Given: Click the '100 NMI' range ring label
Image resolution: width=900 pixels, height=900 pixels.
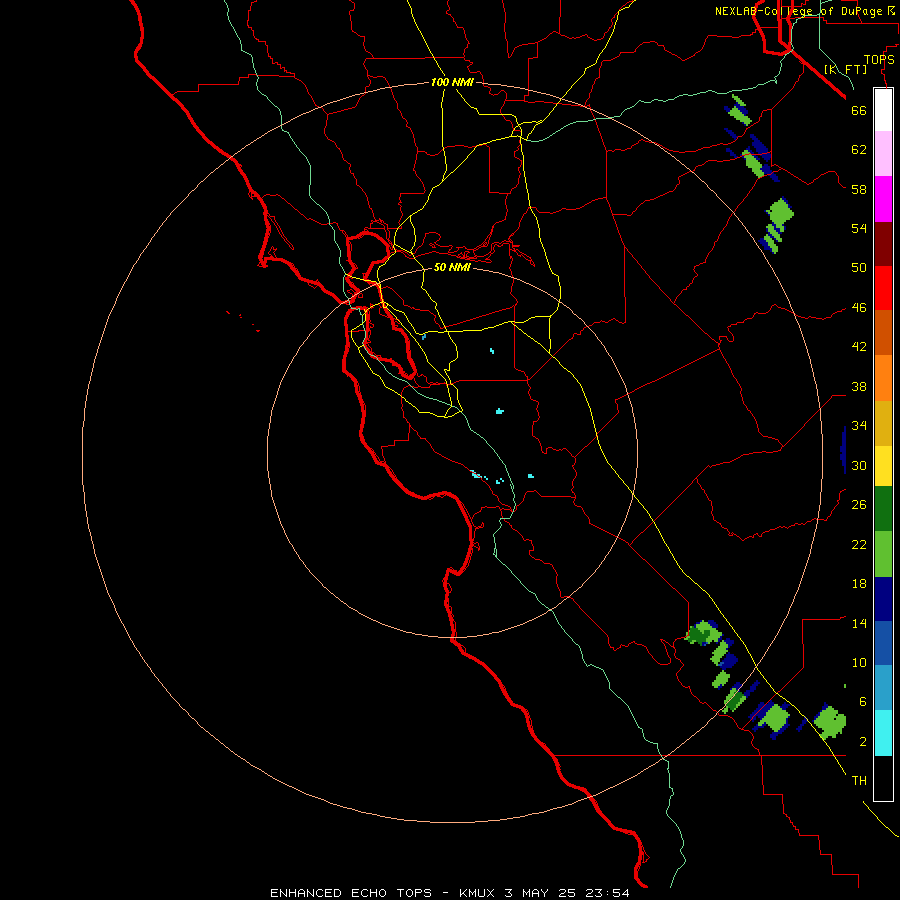Looking at the screenshot, I should [452, 82].
